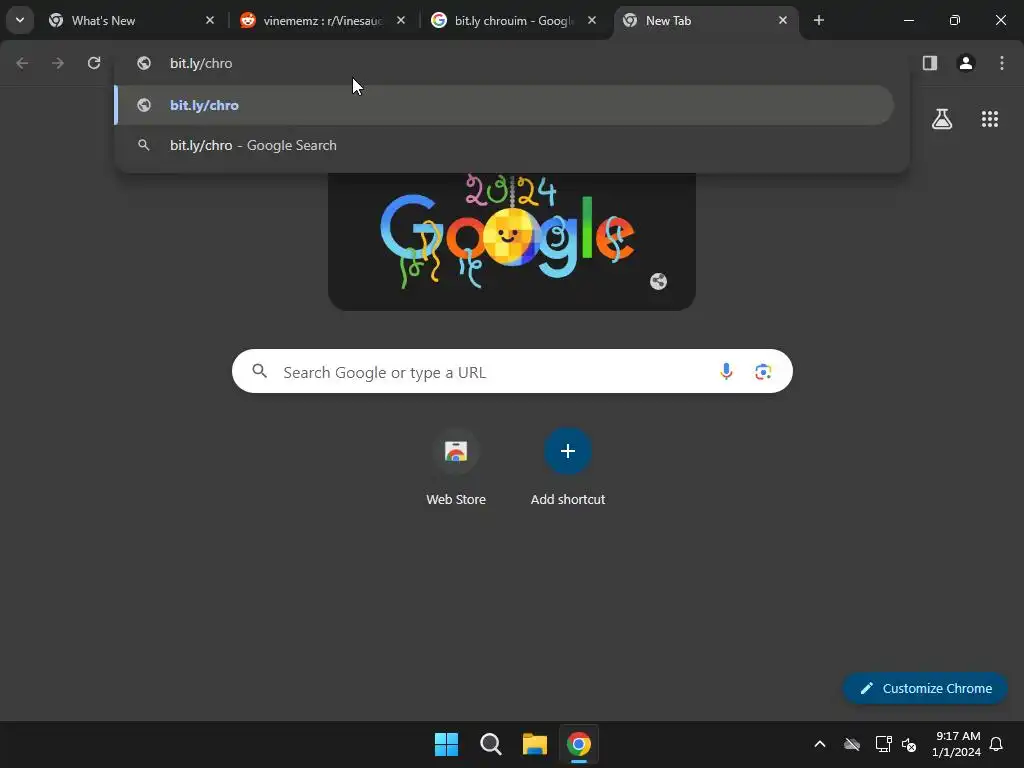Restore down the Chrome window
Image resolution: width=1024 pixels, height=768 pixels.
click(954, 20)
